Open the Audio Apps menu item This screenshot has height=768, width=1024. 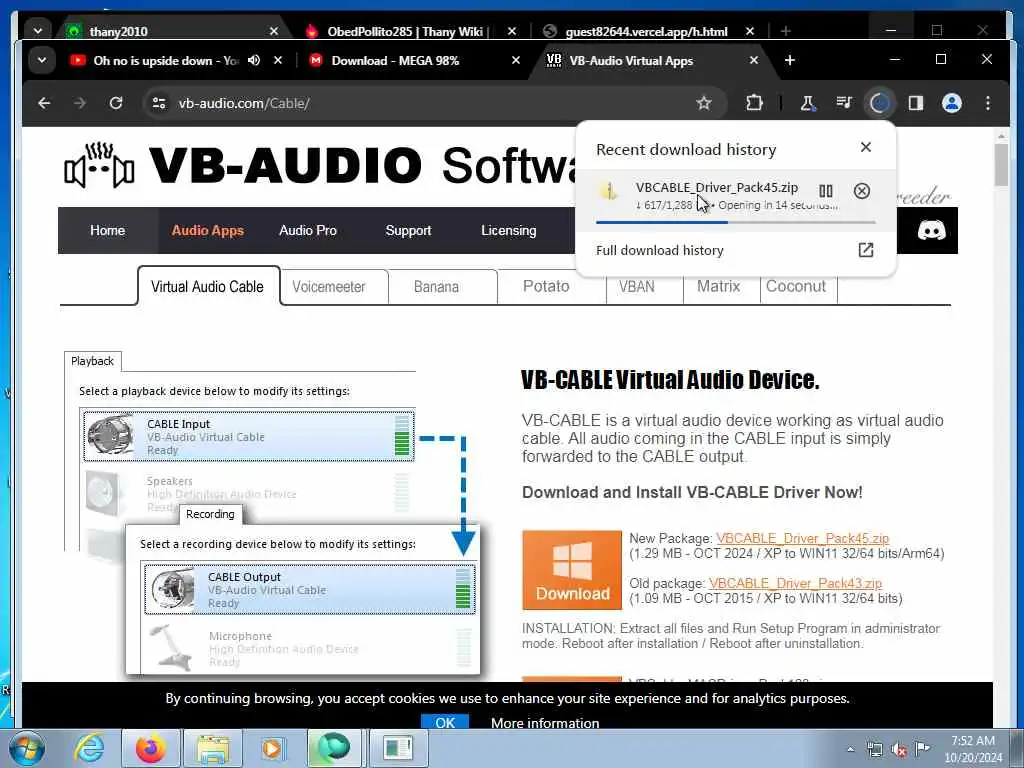click(x=208, y=231)
